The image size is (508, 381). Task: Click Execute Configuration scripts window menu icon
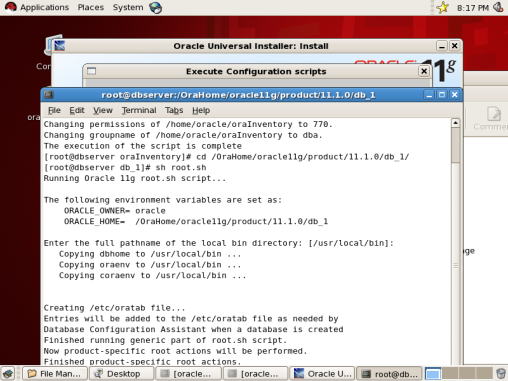tap(91, 71)
